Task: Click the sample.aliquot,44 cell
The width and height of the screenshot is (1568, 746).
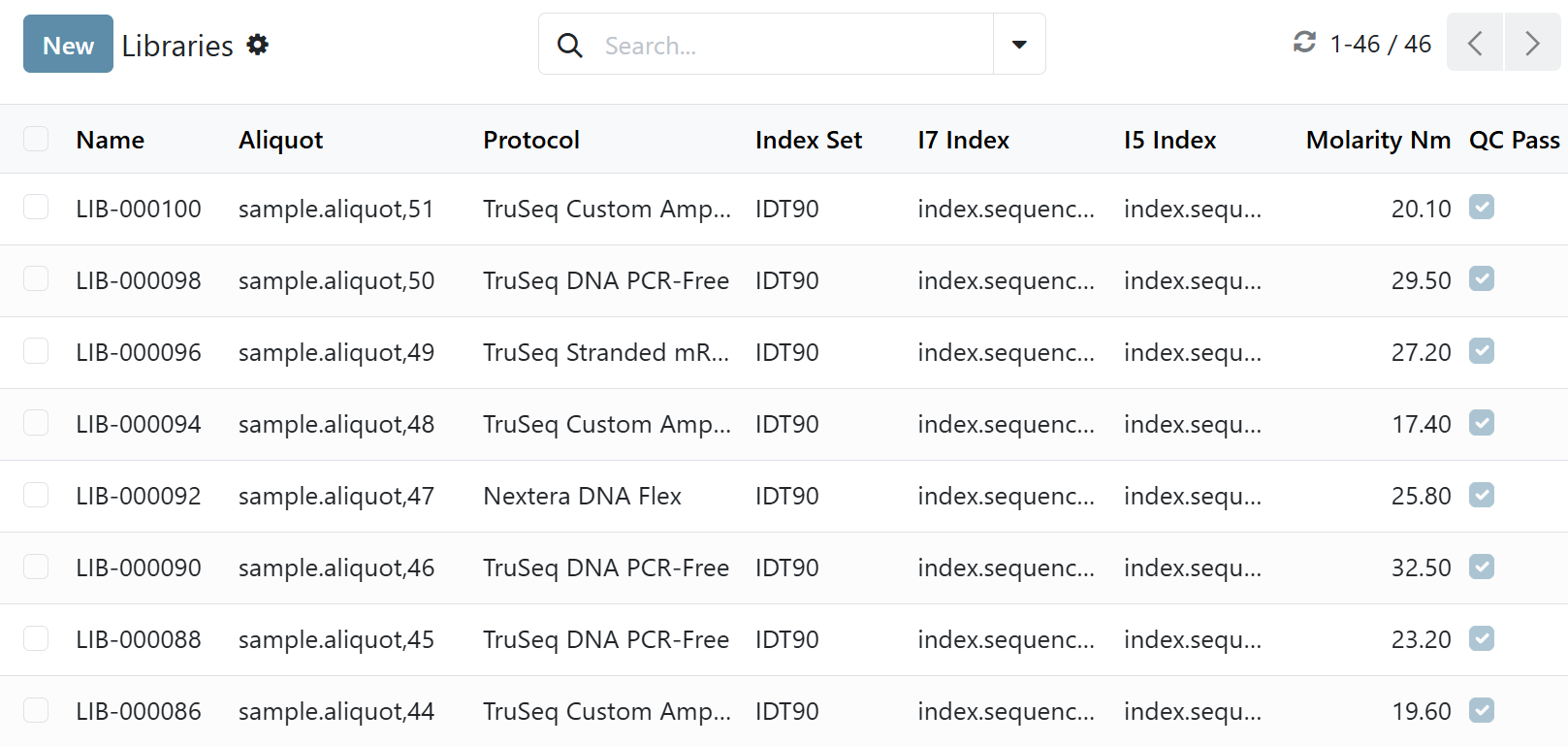Action: [336, 711]
